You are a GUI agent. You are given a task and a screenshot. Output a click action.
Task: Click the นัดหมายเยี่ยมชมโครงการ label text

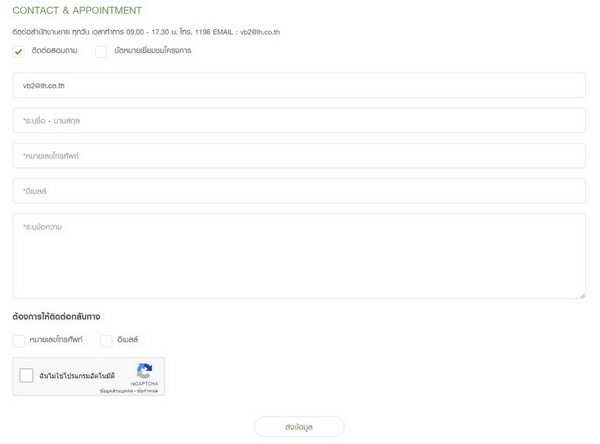click(152, 51)
